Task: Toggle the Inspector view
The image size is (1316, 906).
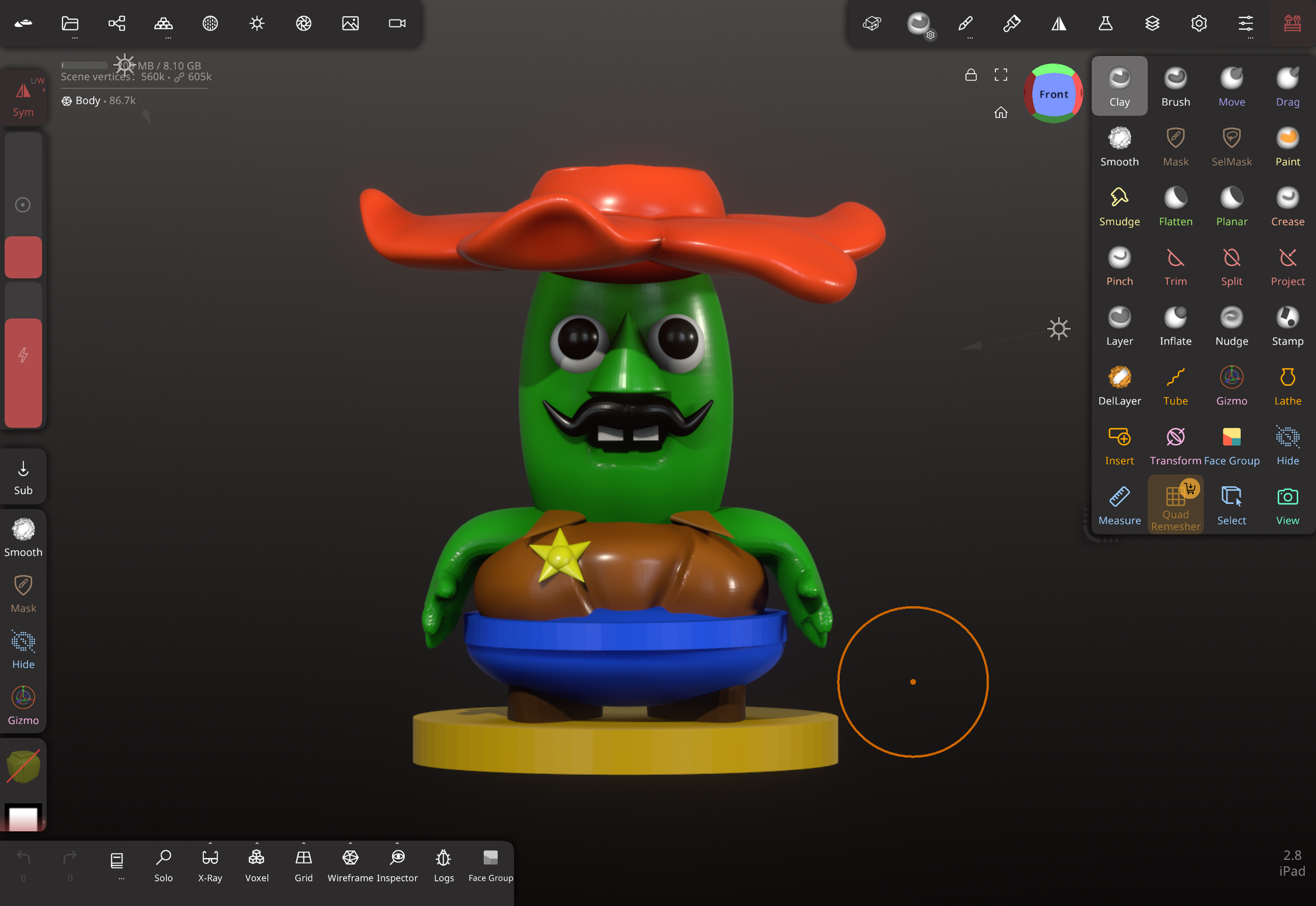Action: tap(397, 865)
